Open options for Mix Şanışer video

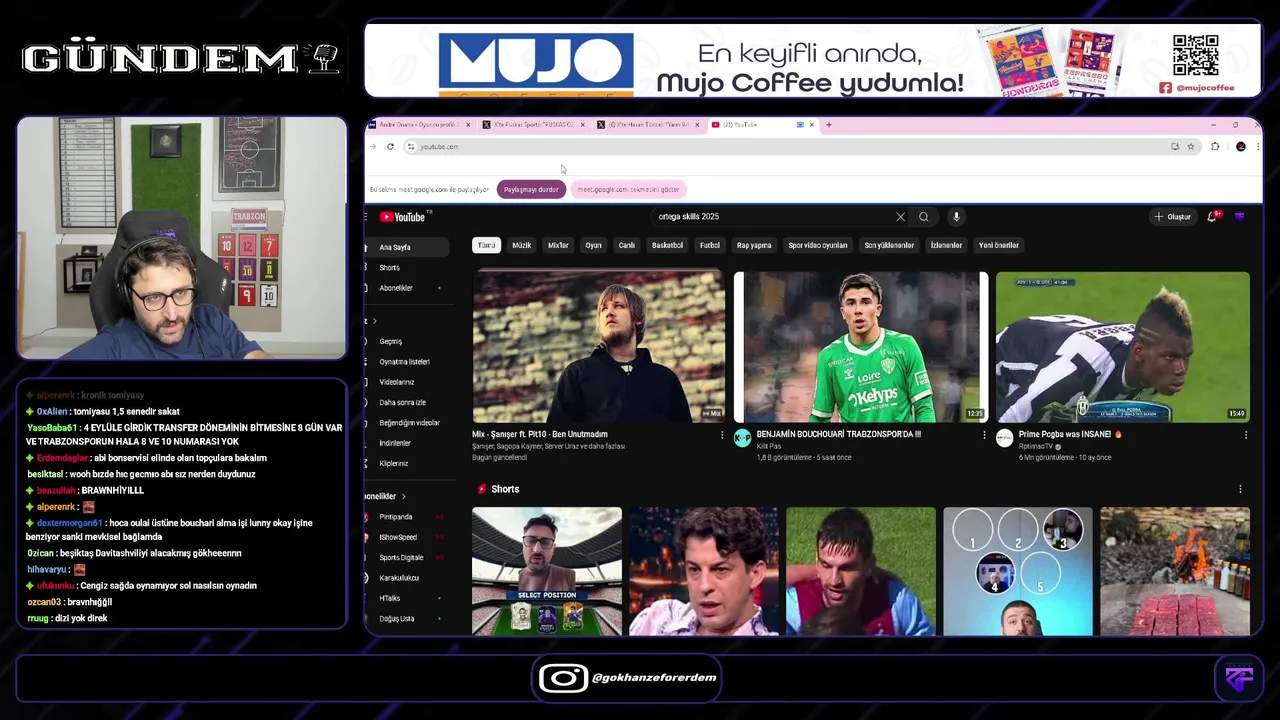(x=722, y=435)
